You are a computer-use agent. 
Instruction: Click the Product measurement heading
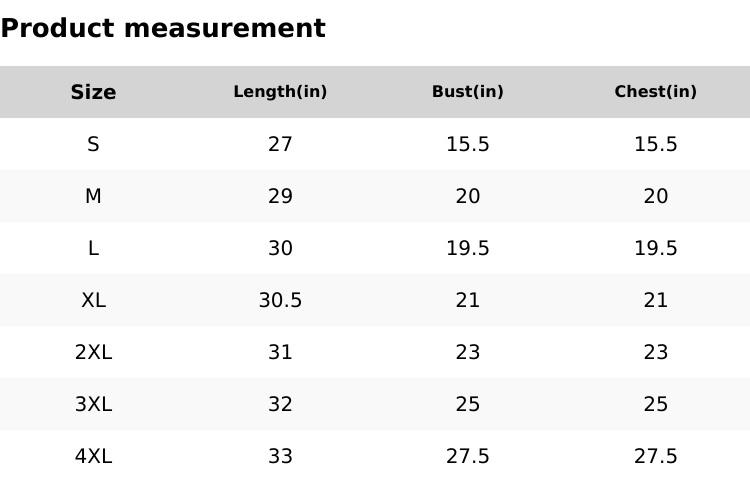(x=163, y=28)
